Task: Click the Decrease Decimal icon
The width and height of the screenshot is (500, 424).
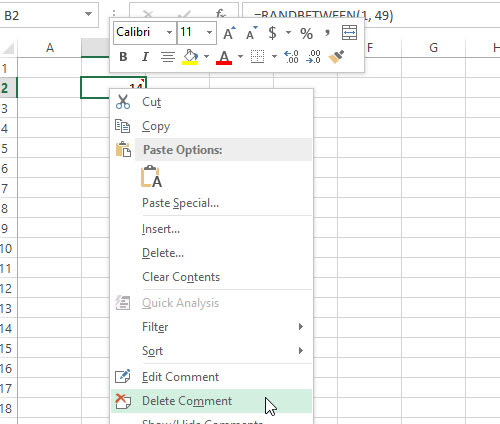Action: tap(313, 57)
